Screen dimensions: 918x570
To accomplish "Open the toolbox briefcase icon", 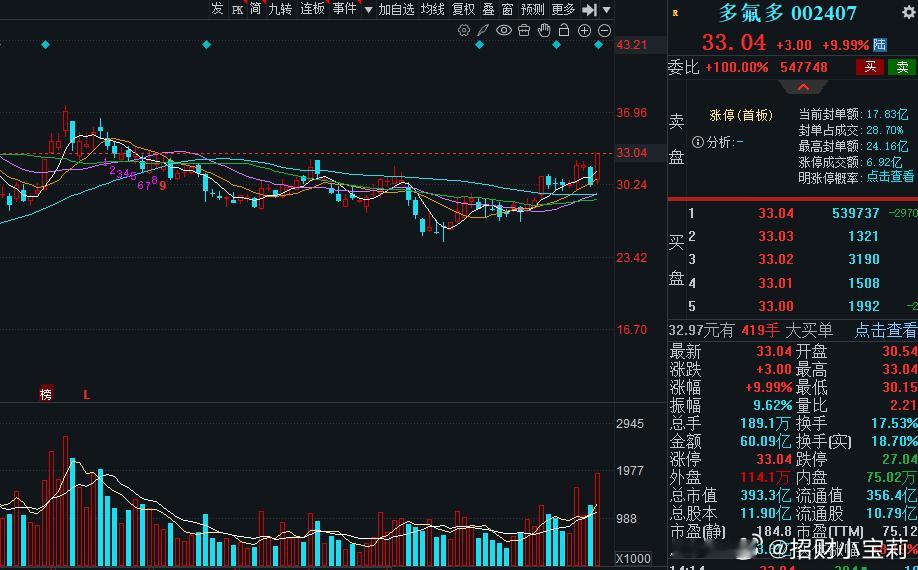I will point(524,30).
